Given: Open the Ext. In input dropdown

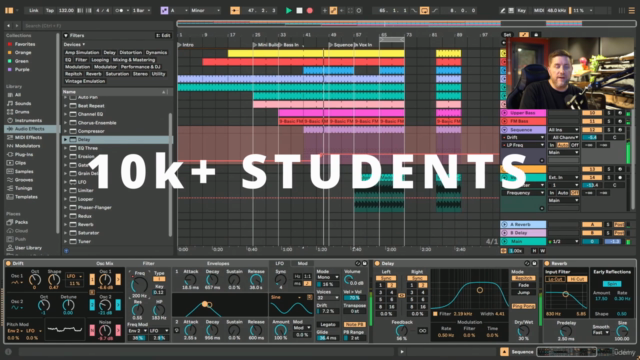Looking at the screenshot, I should click(x=563, y=178).
